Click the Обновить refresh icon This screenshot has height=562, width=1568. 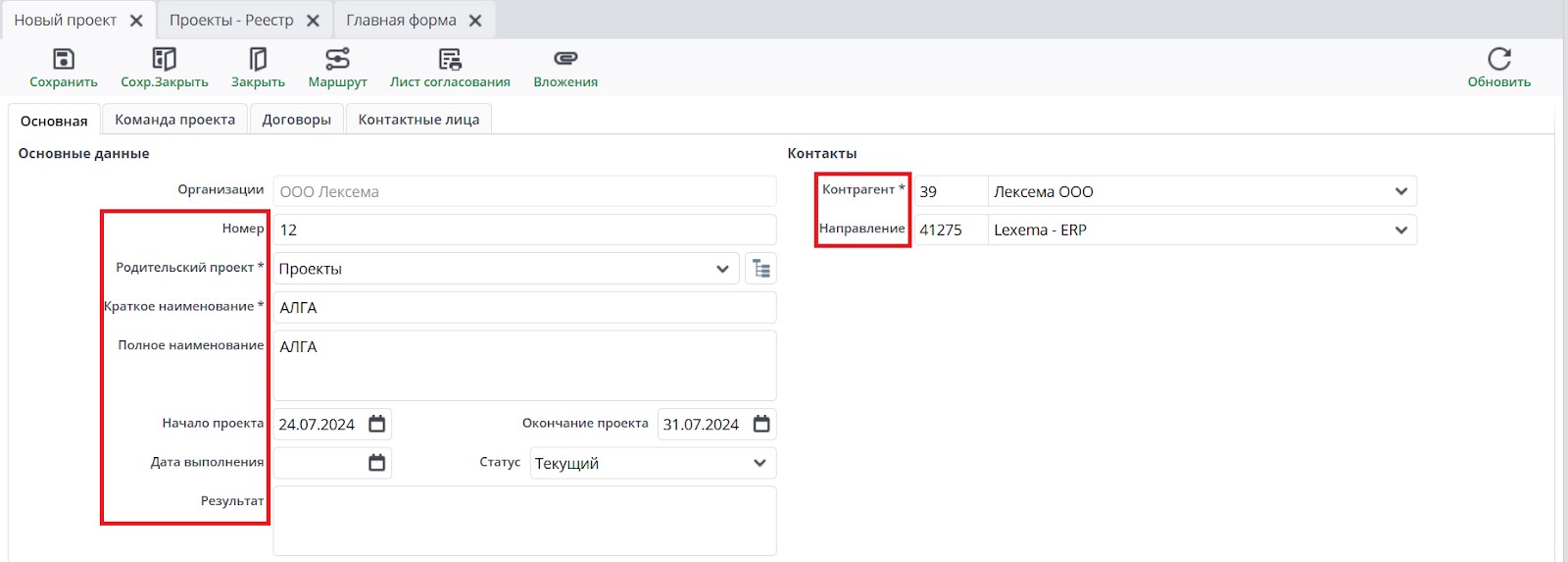pyautogui.click(x=1498, y=60)
